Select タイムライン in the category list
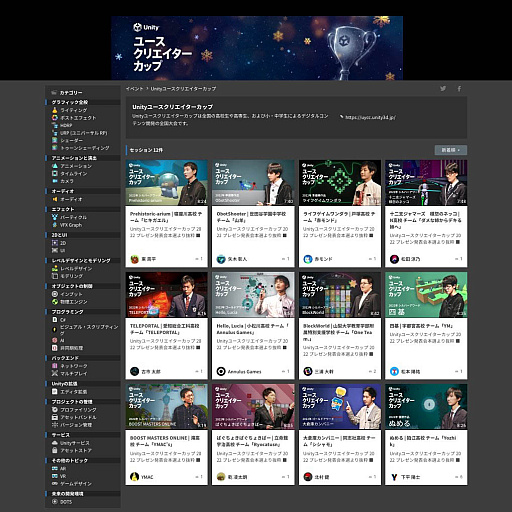This screenshot has height=512, width=512. 74,174
